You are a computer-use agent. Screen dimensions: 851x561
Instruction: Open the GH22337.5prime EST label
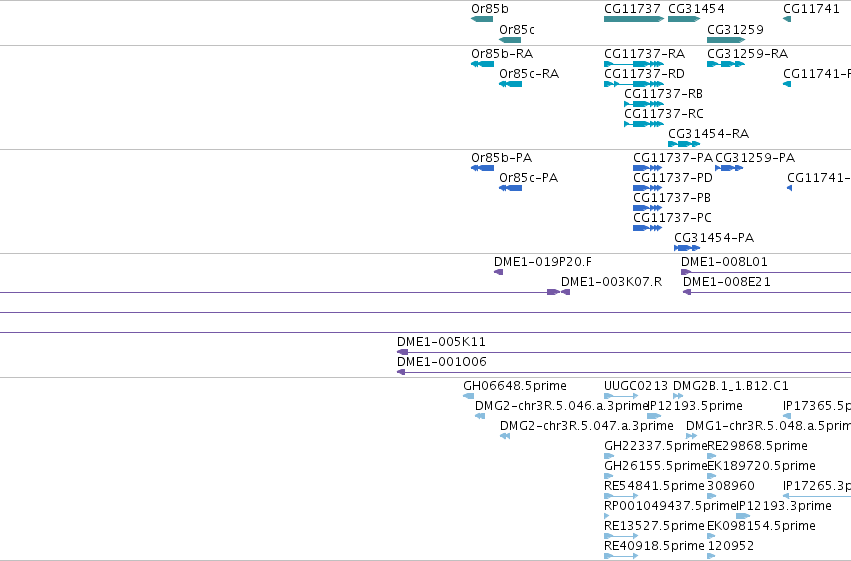pyautogui.click(x=656, y=446)
